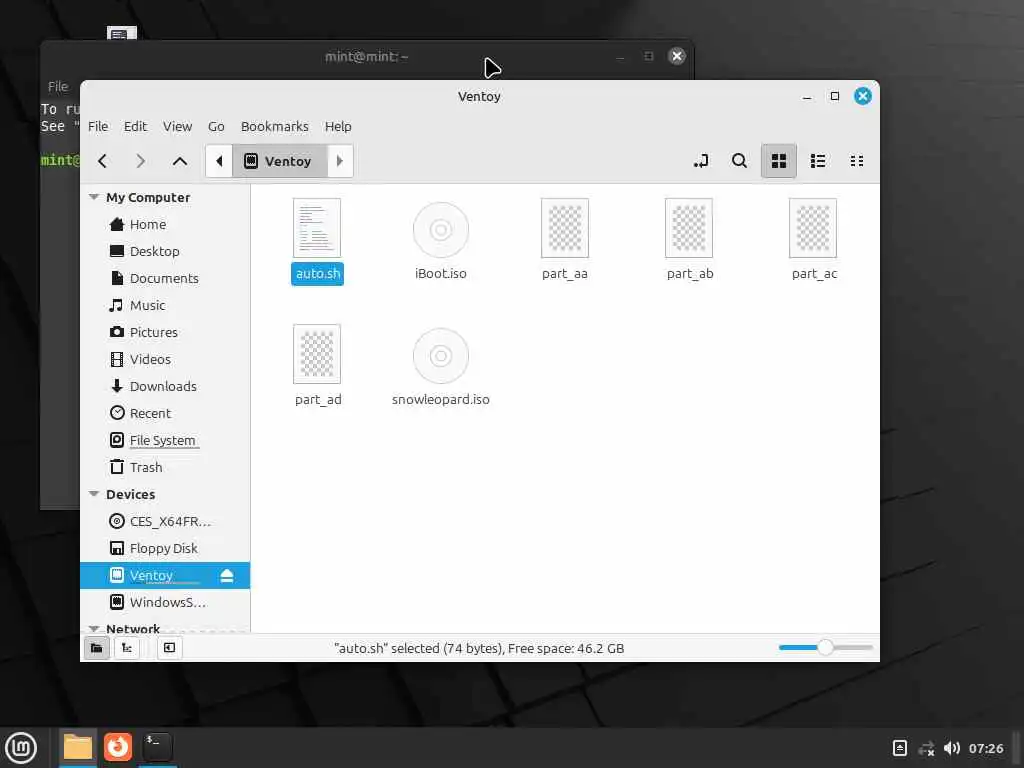
Task: Select the part_aa file
Action: pos(565,241)
